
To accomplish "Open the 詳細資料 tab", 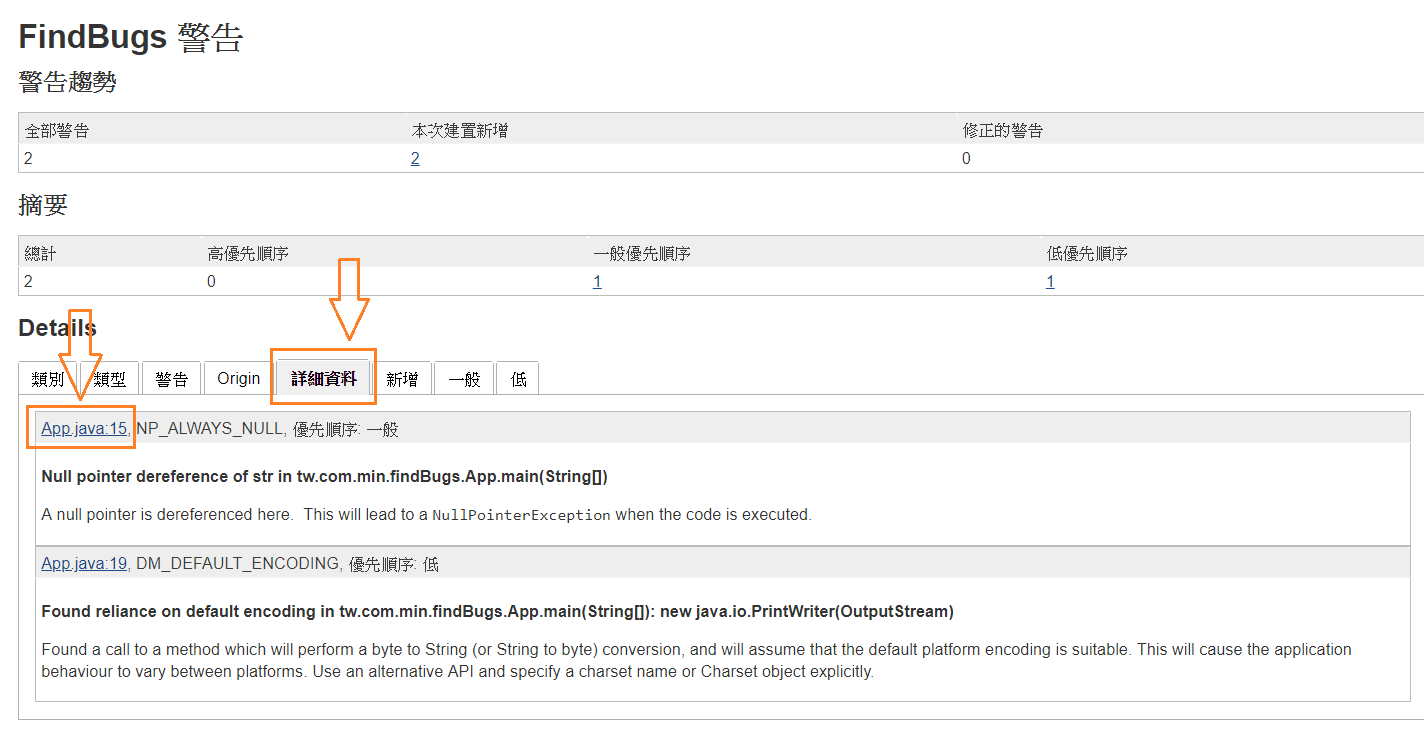I will pos(323,378).
